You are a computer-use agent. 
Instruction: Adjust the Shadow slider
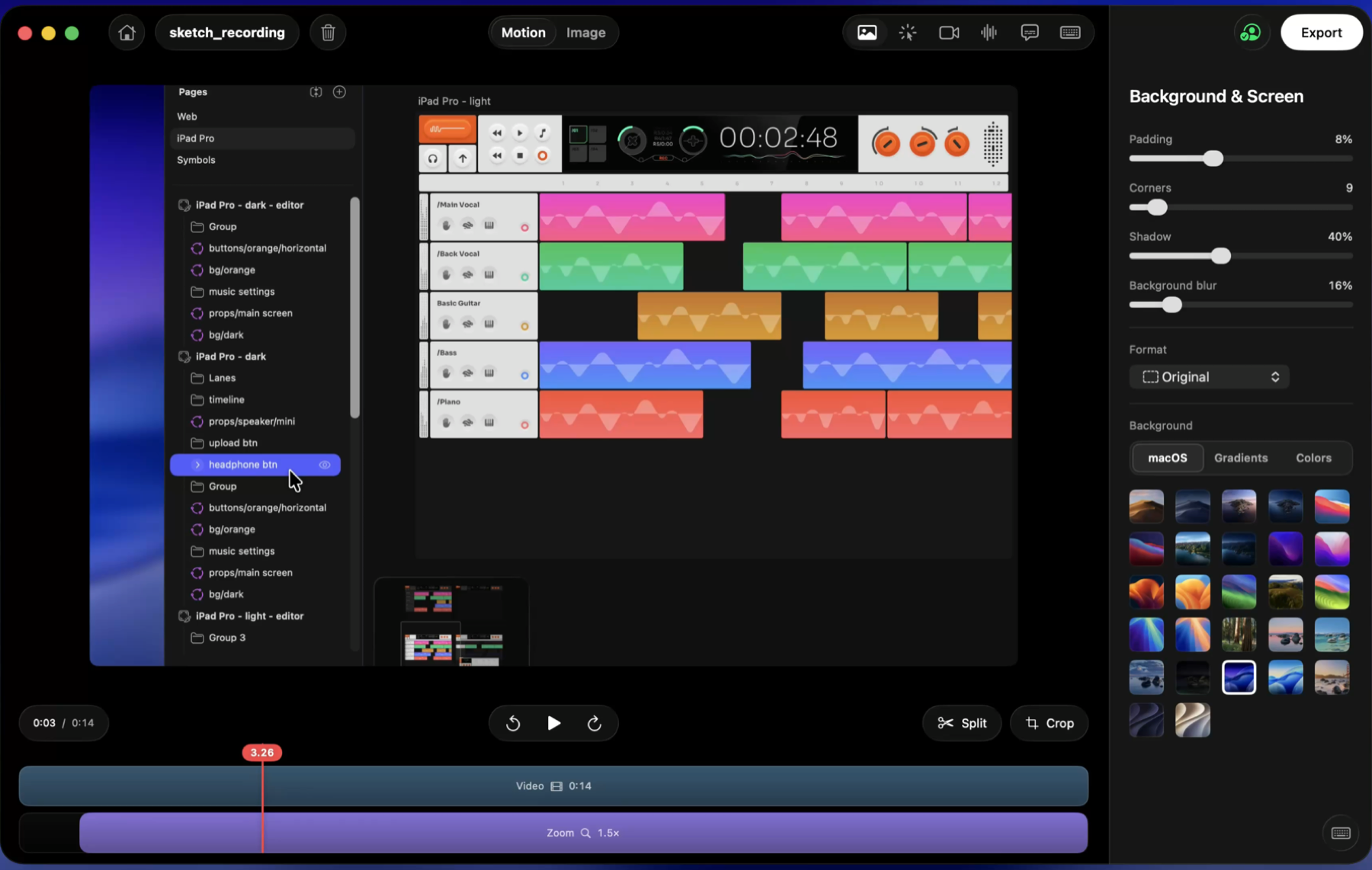point(1220,256)
